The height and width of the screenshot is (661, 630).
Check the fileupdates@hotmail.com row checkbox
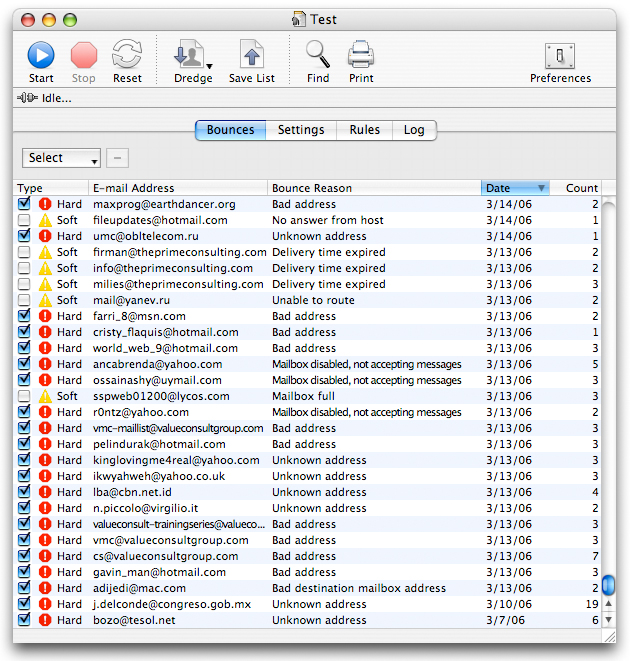pos(24,220)
